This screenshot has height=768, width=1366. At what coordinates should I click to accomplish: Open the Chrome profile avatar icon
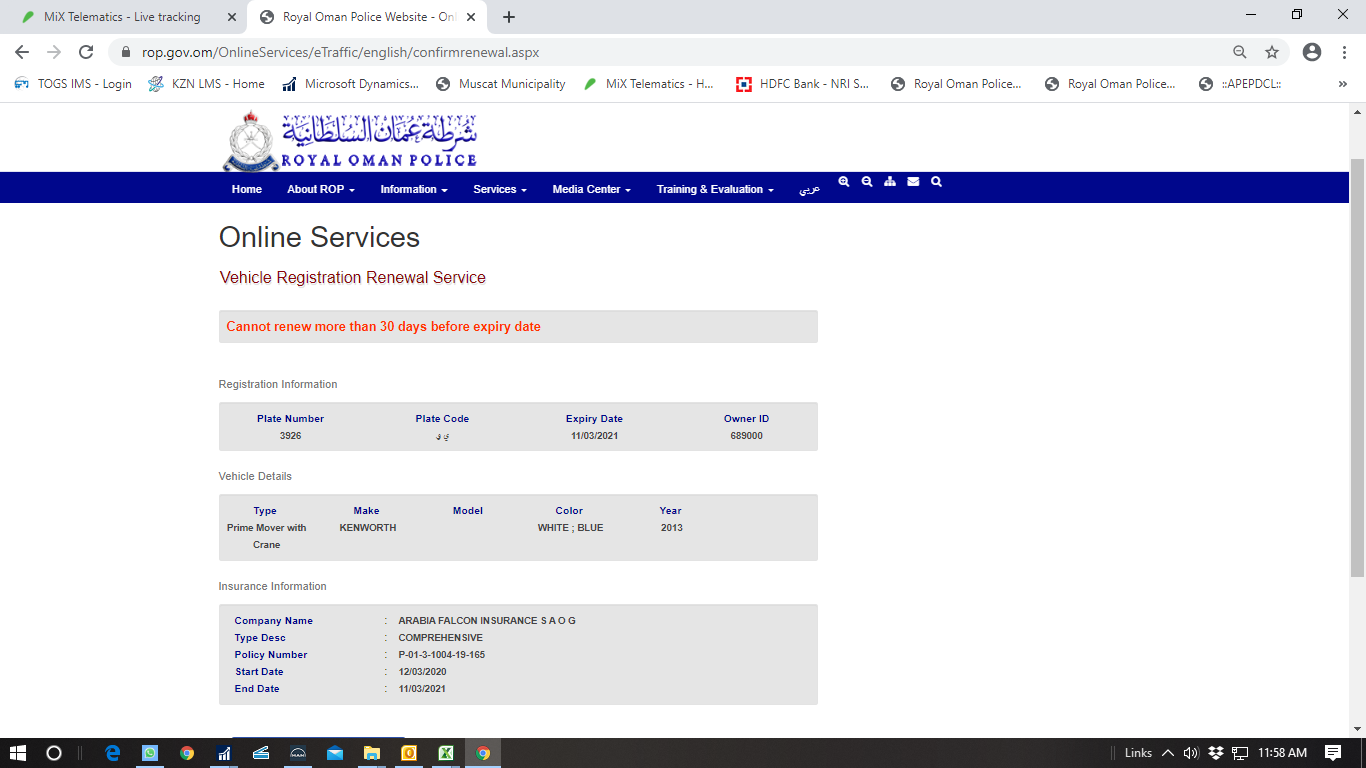(x=1312, y=52)
